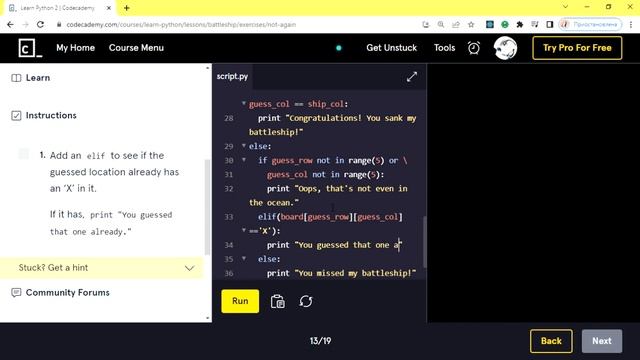Click the Next button
This screenshot has height=360, width=640.
602,341
